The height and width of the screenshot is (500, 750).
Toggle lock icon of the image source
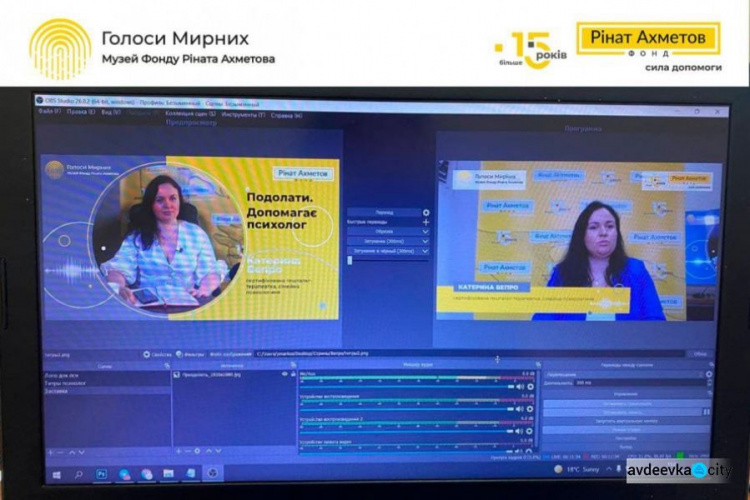point(293,374)
